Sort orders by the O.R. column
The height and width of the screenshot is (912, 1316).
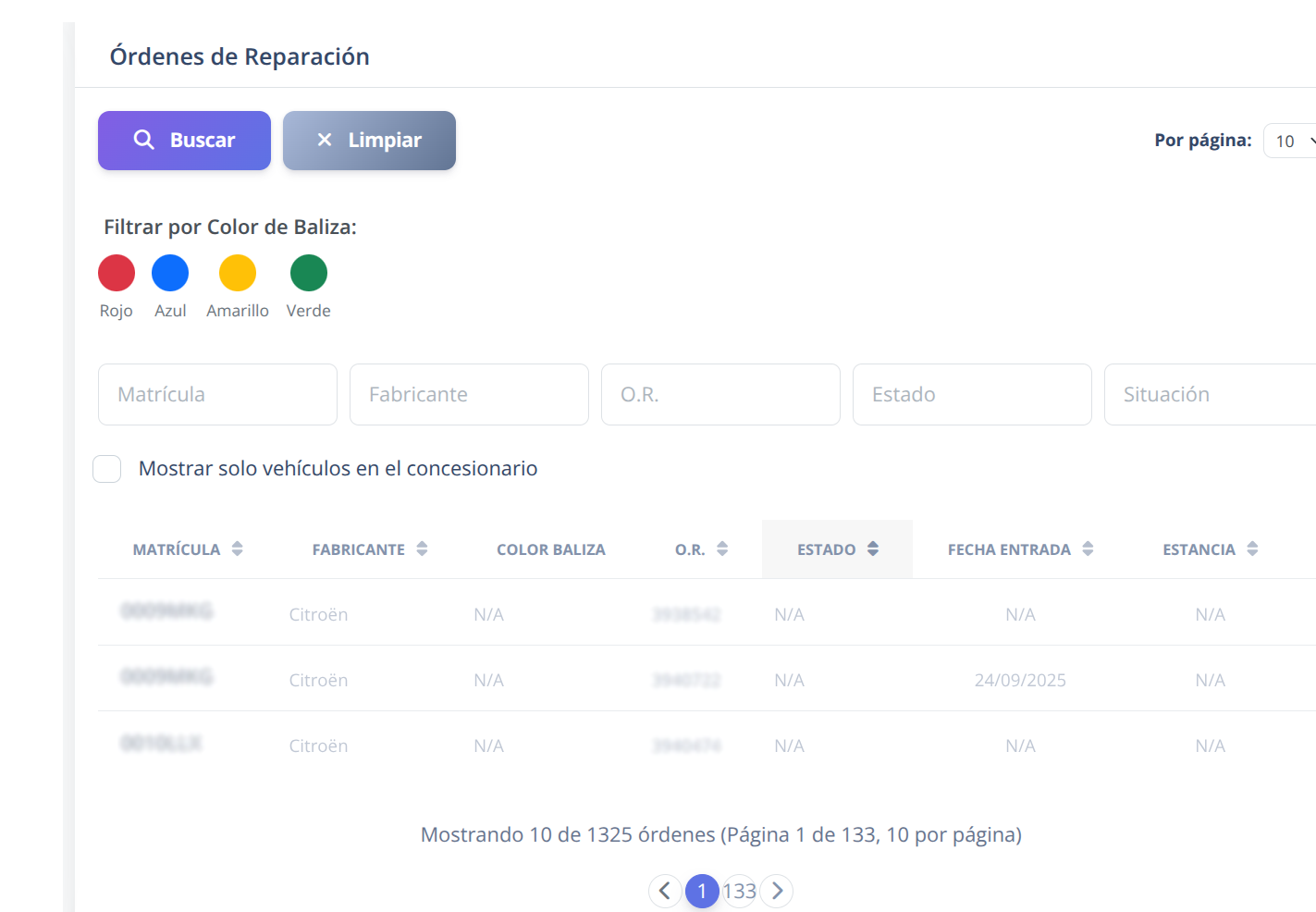click(725, 548)
